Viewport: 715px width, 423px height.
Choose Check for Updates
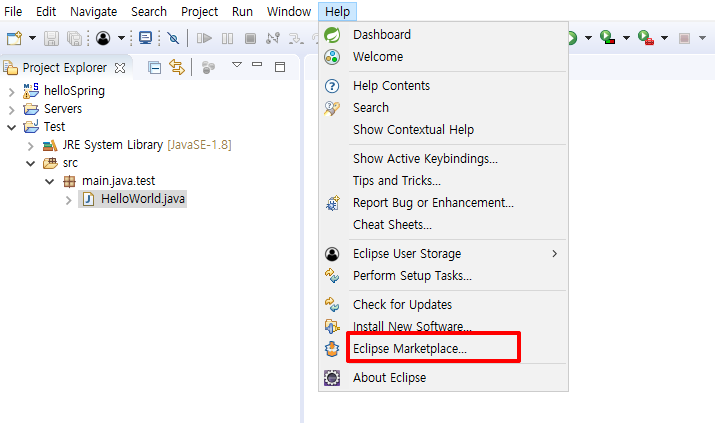[x=443, y=304]
